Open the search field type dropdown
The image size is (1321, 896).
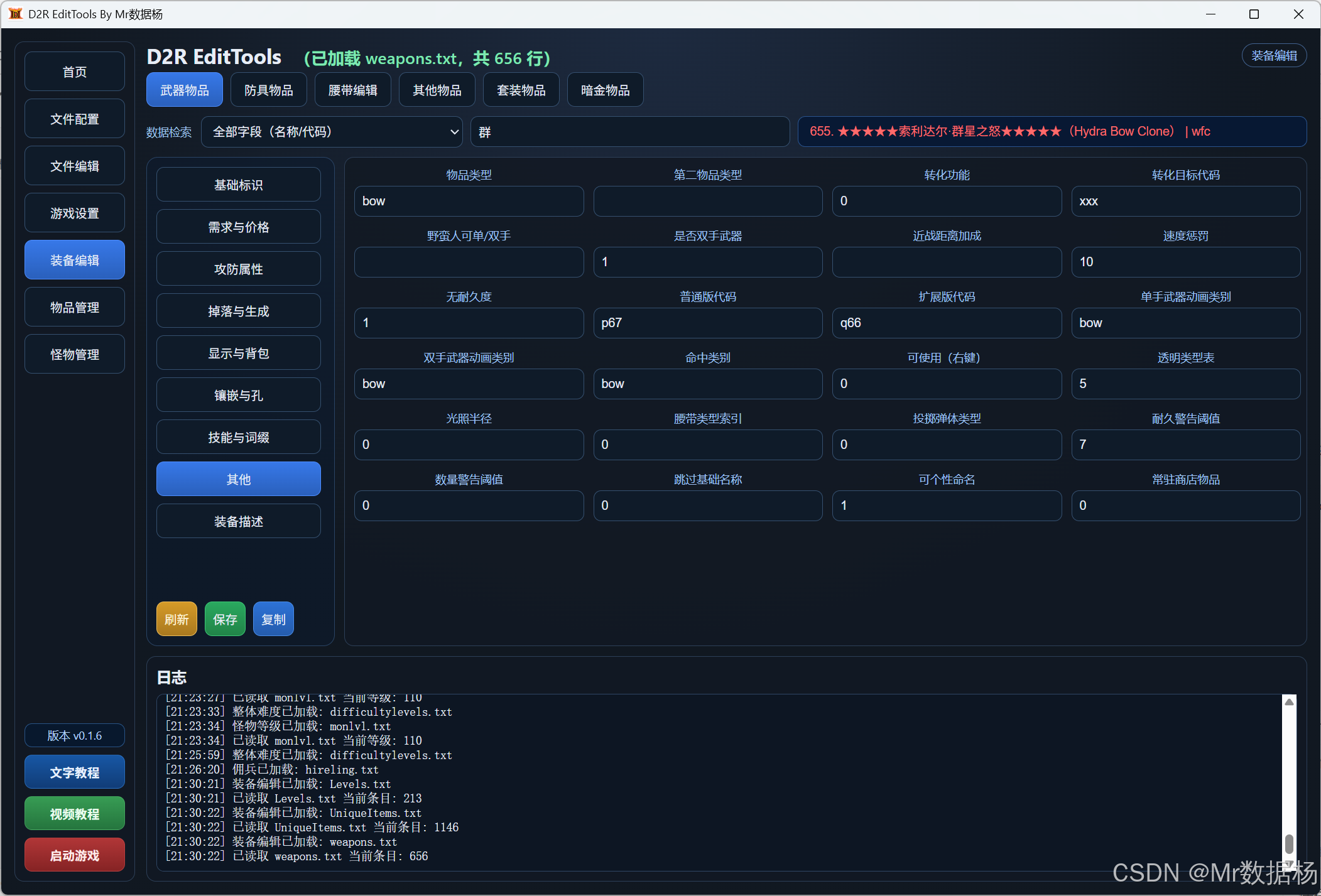pyautogui.click(x=331, y=132)
